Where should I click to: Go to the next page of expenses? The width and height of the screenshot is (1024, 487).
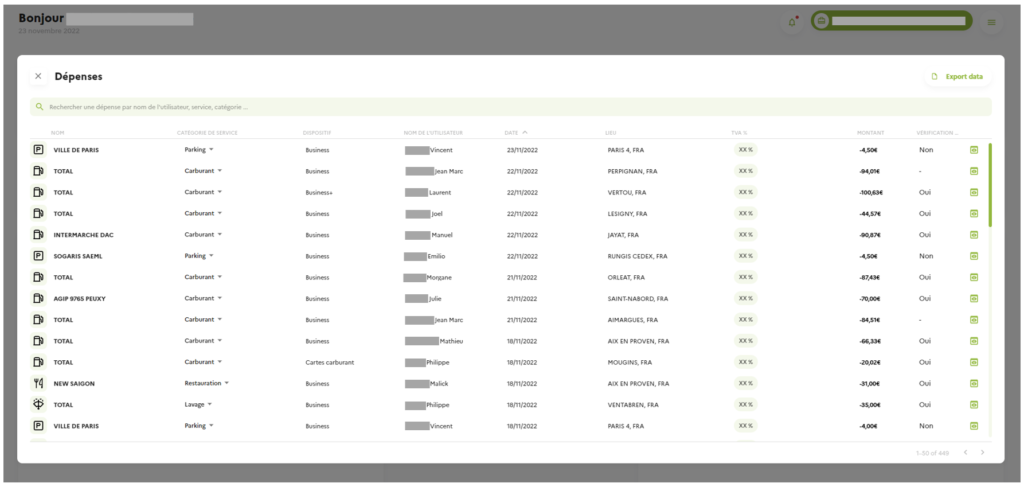(982, 452)
